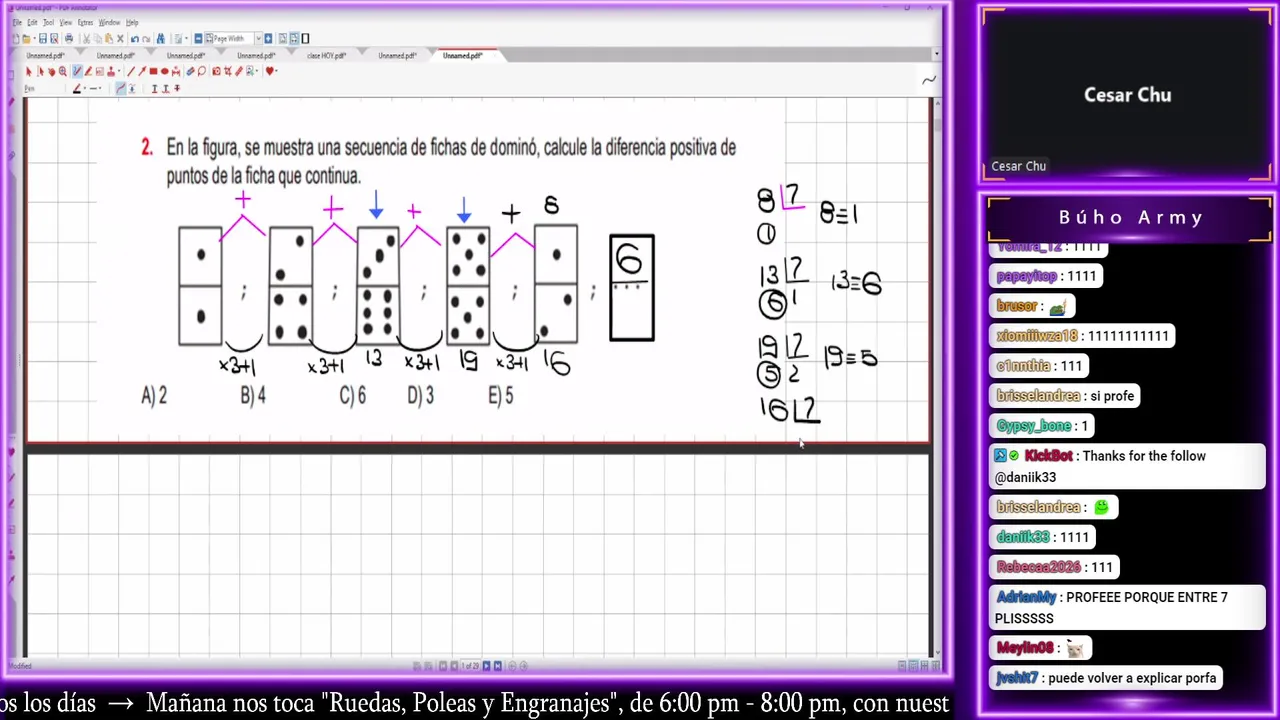
Task: Click the Print icon
Action: [x=69, y=39]
